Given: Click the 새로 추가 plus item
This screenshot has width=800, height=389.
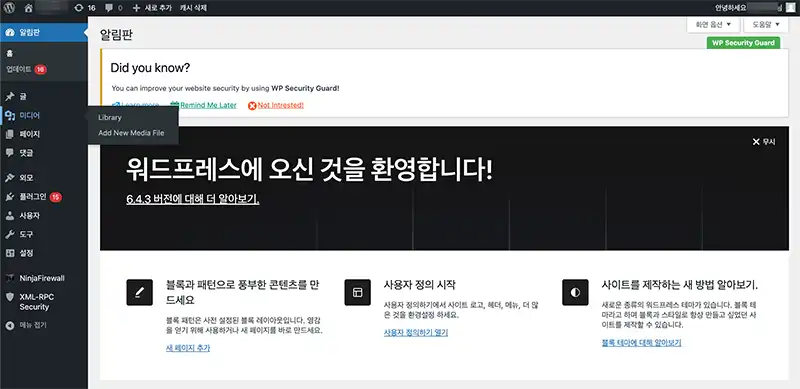Looking at the screenshot, I should coord(152,8).
